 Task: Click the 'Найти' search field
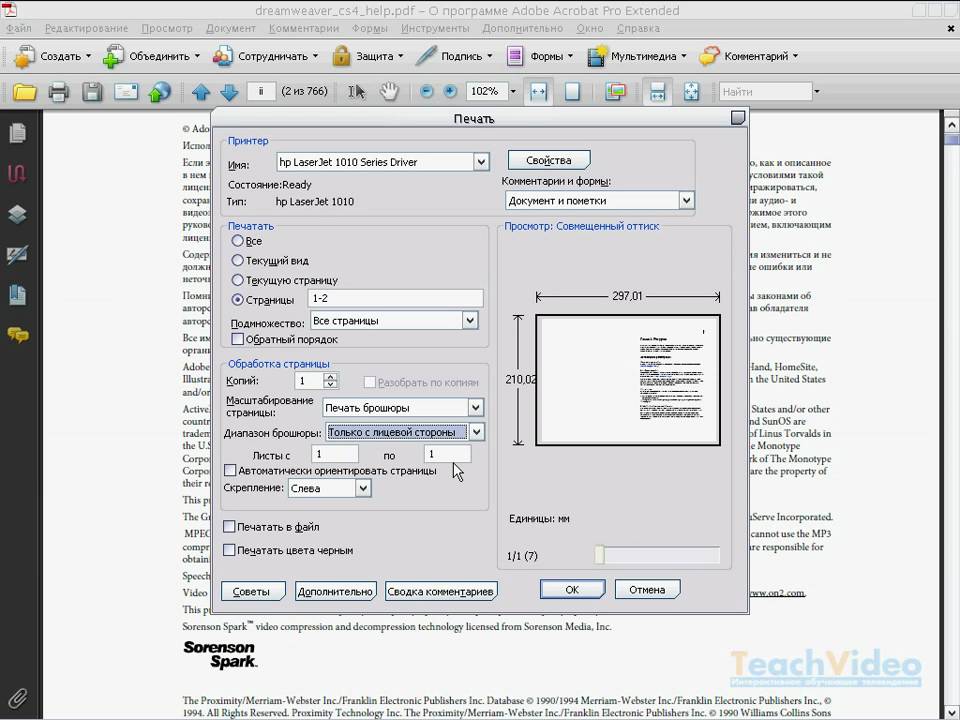point(765,92)
